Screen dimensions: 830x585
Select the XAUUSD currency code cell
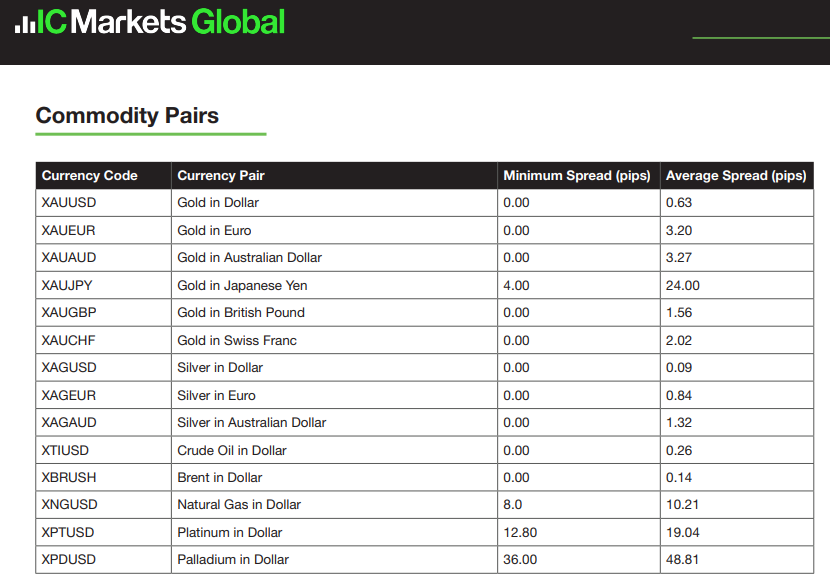(x=69, y=203)
